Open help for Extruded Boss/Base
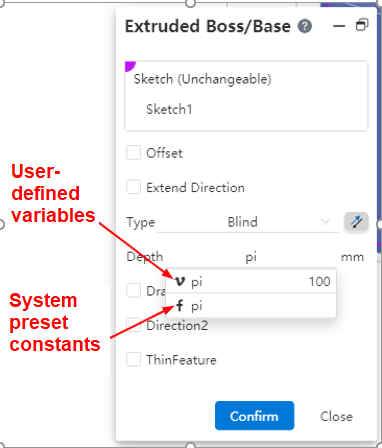 (305, 26)
